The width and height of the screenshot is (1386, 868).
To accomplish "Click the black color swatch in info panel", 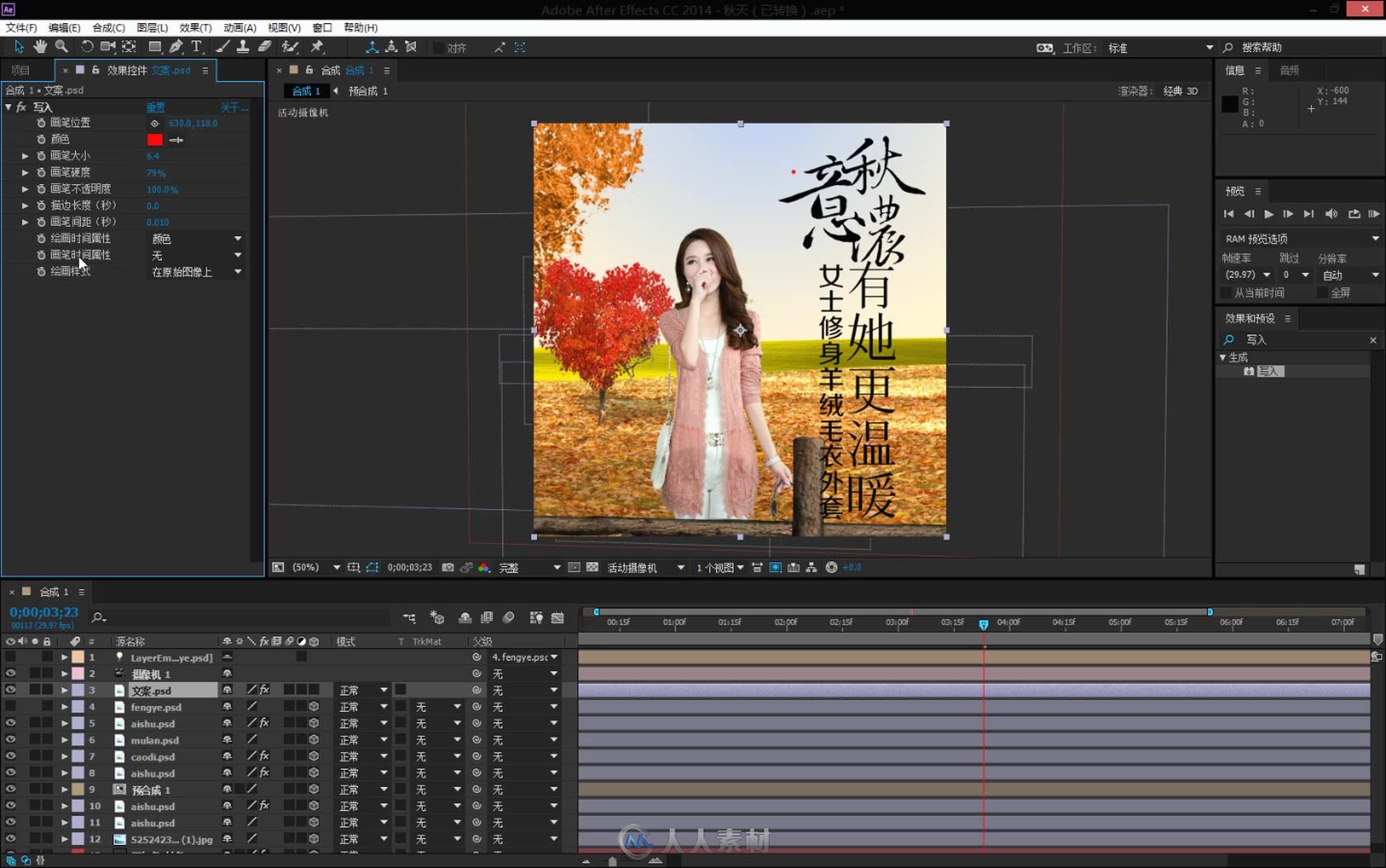I will click(1229, 104).
